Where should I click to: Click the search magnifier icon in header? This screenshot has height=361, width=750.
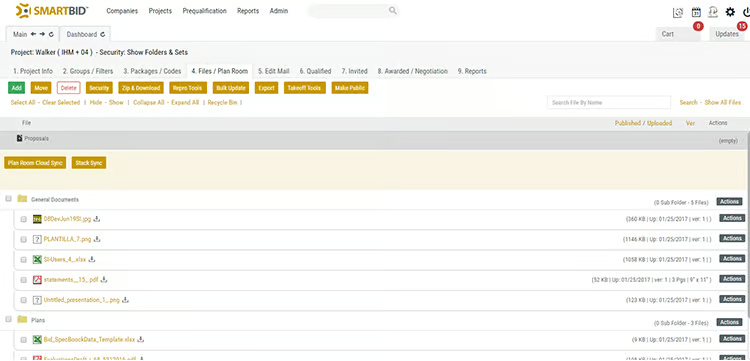tap(393, 11)
